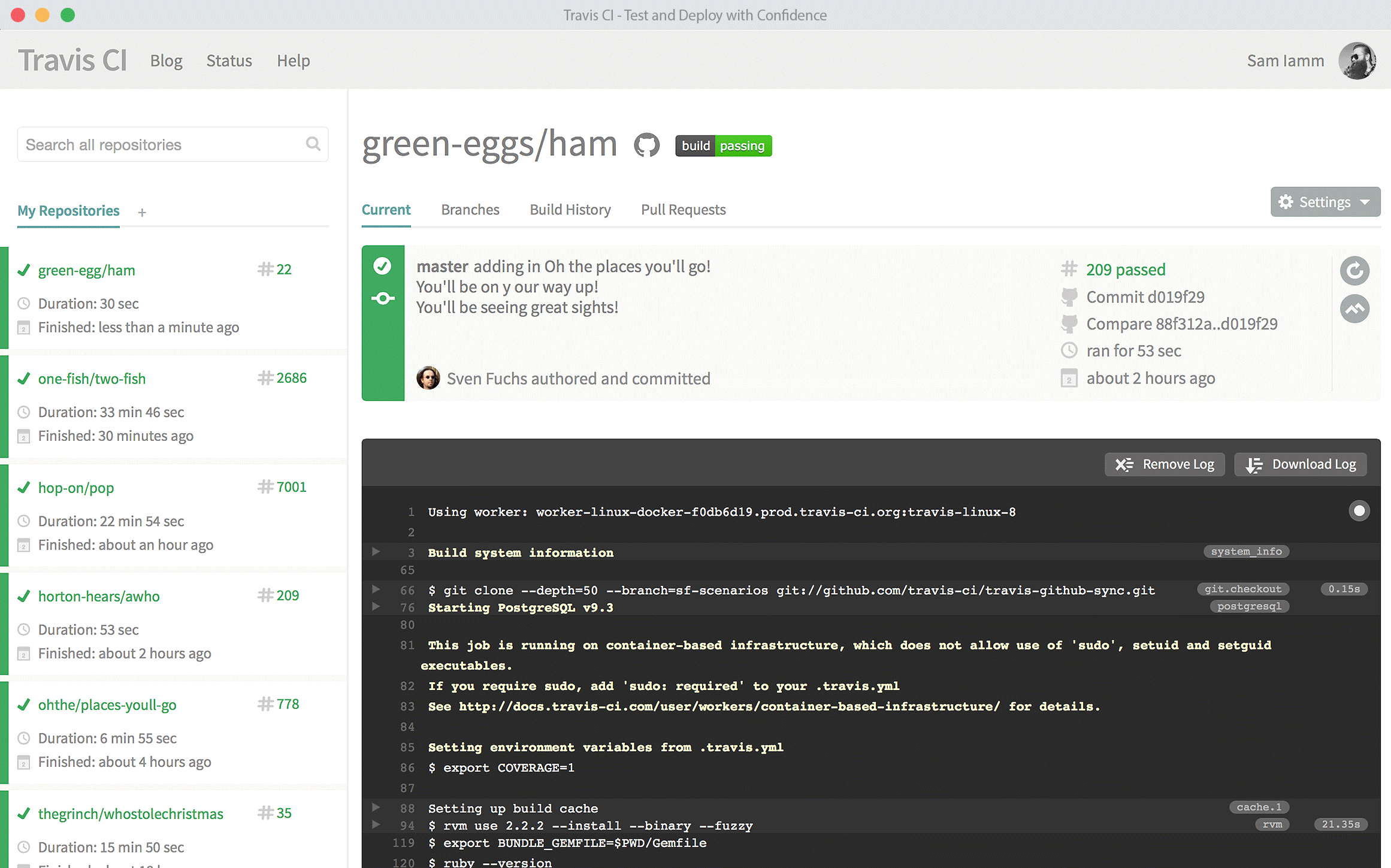1391x868 pixels.
Task: Click the plus icon next to My Repositories
Action: coord(142,212)
